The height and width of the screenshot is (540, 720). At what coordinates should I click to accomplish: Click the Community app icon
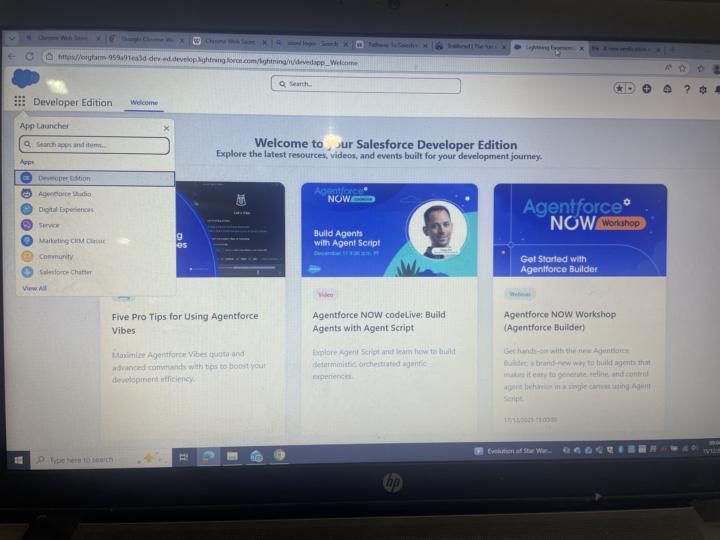(x=27, y=256)
